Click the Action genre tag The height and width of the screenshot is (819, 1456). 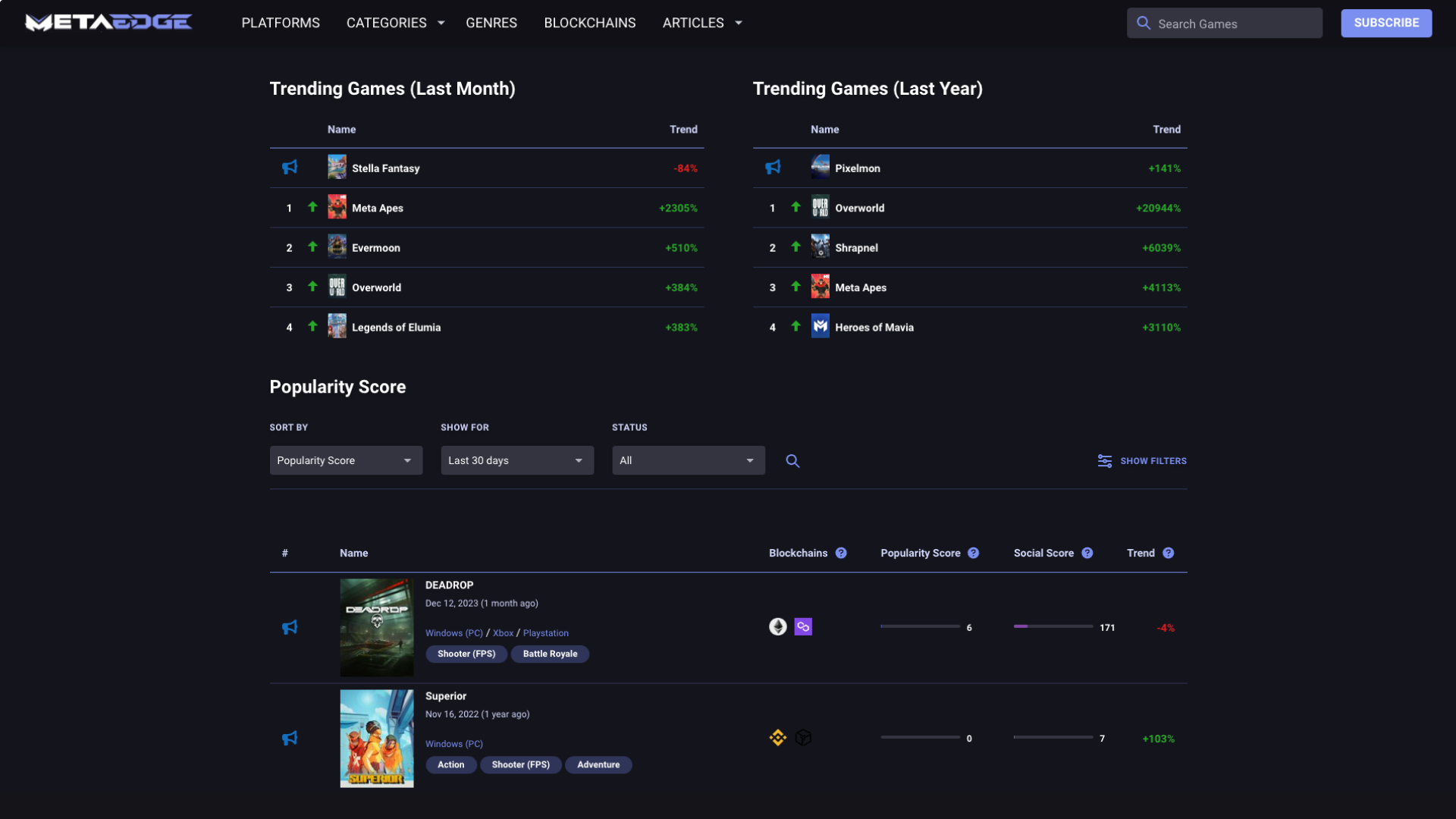[450, 764]
